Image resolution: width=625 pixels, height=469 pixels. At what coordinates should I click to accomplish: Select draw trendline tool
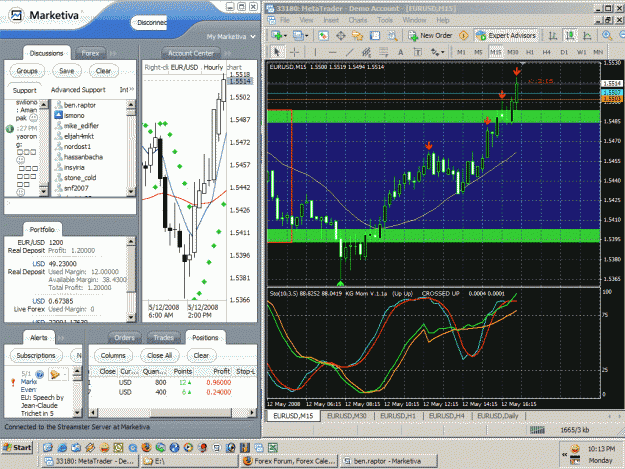pos(350,52)
